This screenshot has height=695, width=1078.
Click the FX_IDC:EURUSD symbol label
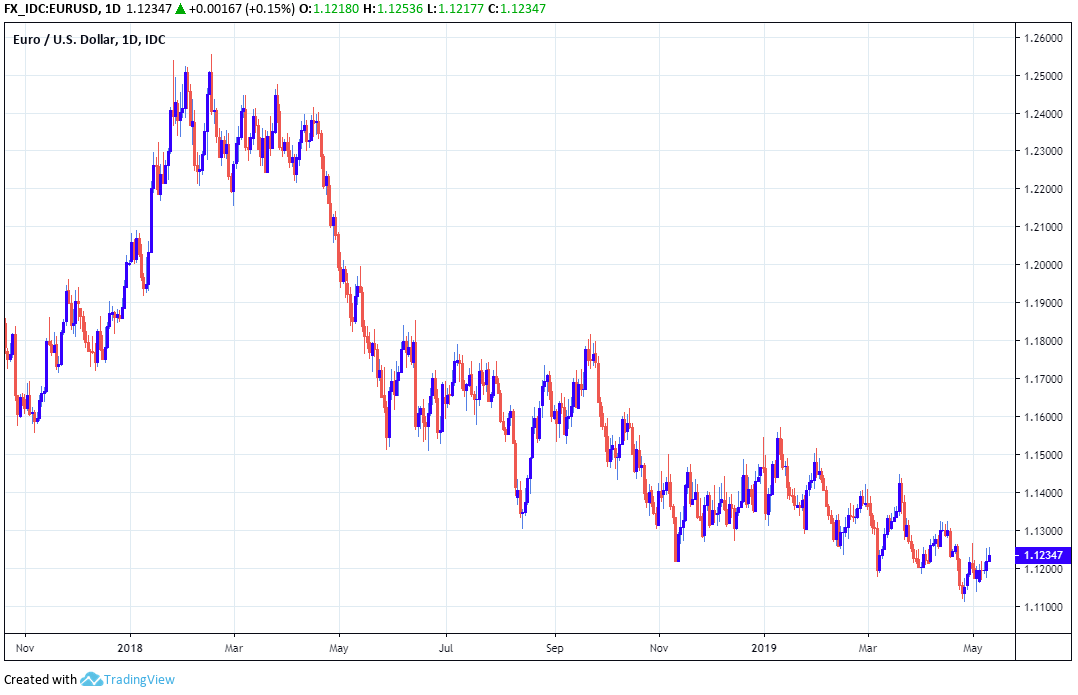(x=50, y=10)
